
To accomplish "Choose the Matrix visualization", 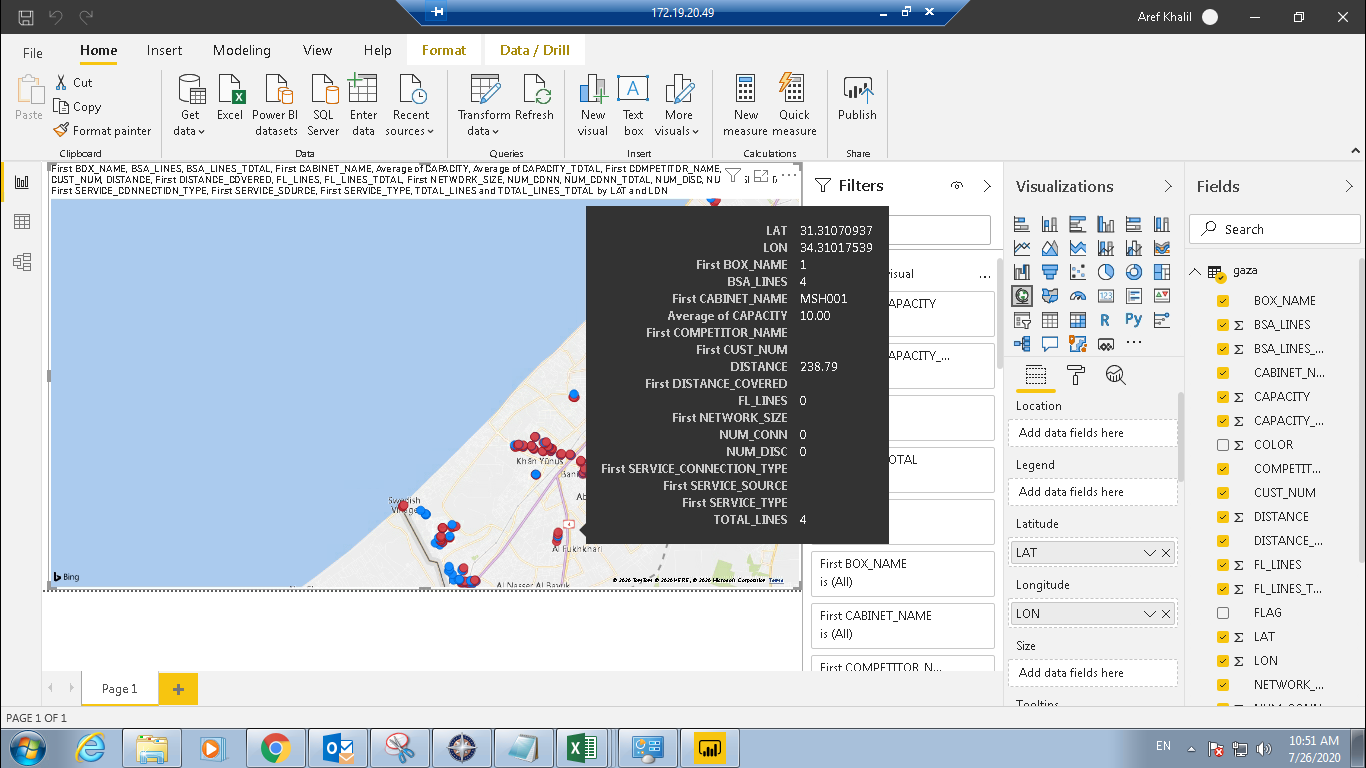I will click(x=1078, y=320).
